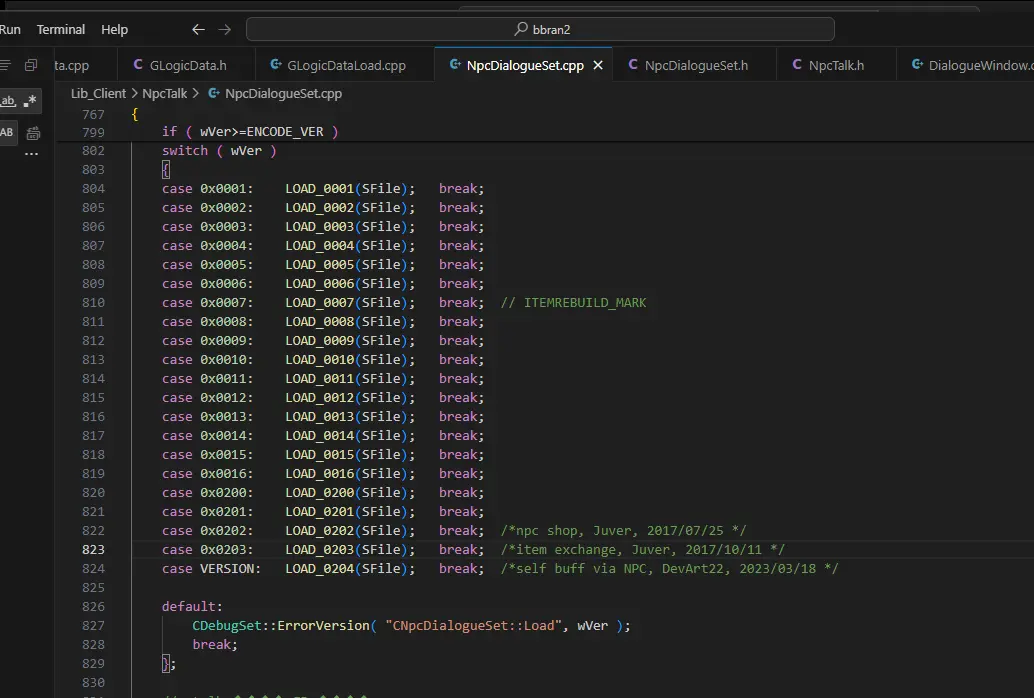1034x698 pixels.
Task: Click the switch keyword on line 802
Action: [x=185, y=151]
